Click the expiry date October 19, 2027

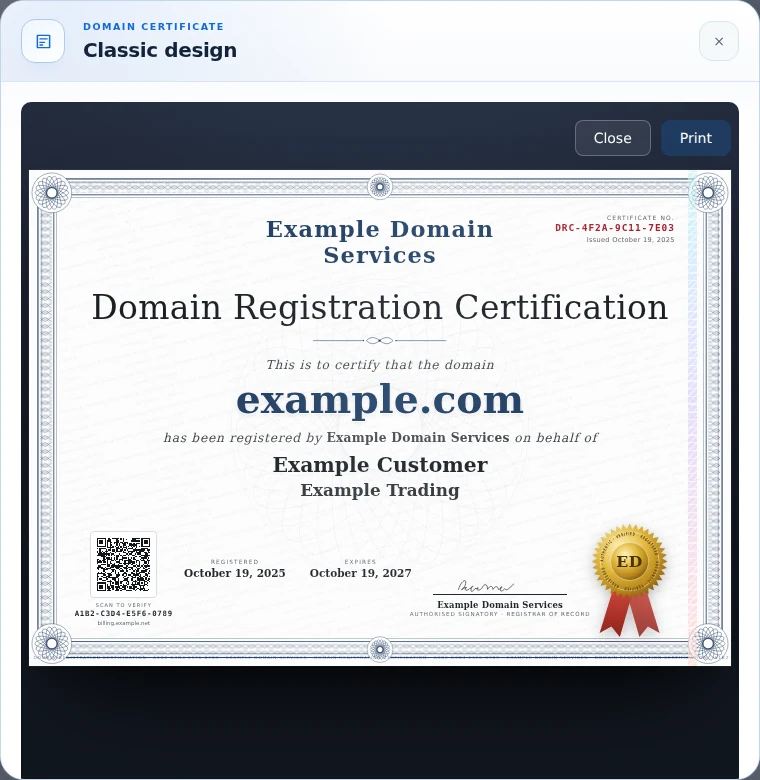(361, 573)
